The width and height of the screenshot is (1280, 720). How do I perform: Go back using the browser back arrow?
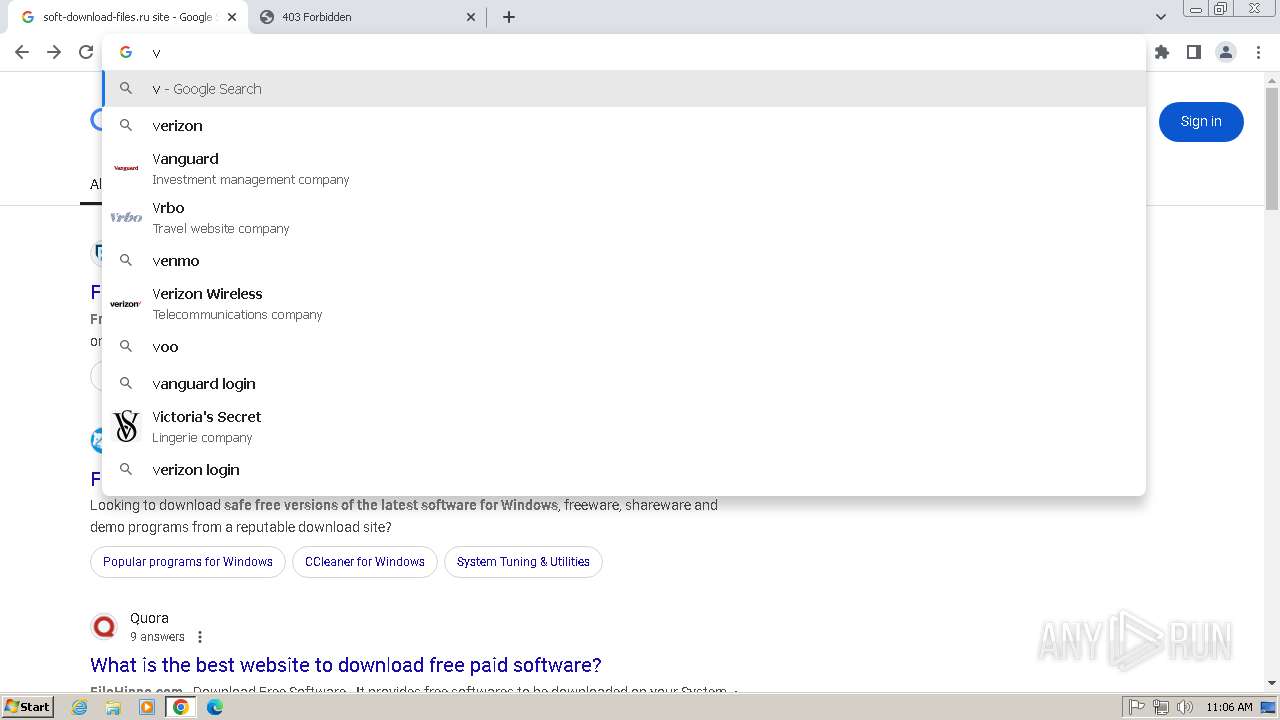pos(22,52)
